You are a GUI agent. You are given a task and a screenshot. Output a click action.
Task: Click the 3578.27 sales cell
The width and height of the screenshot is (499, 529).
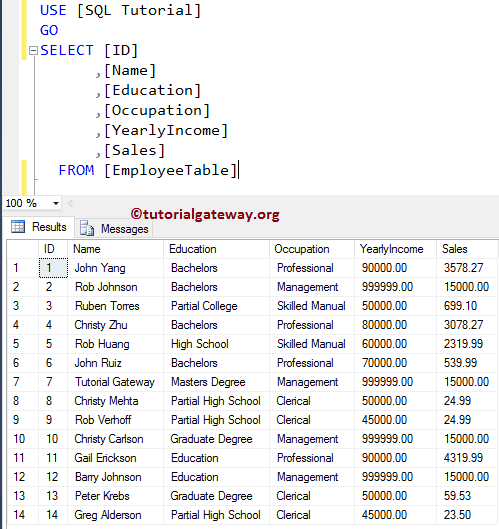pos(467,268)
